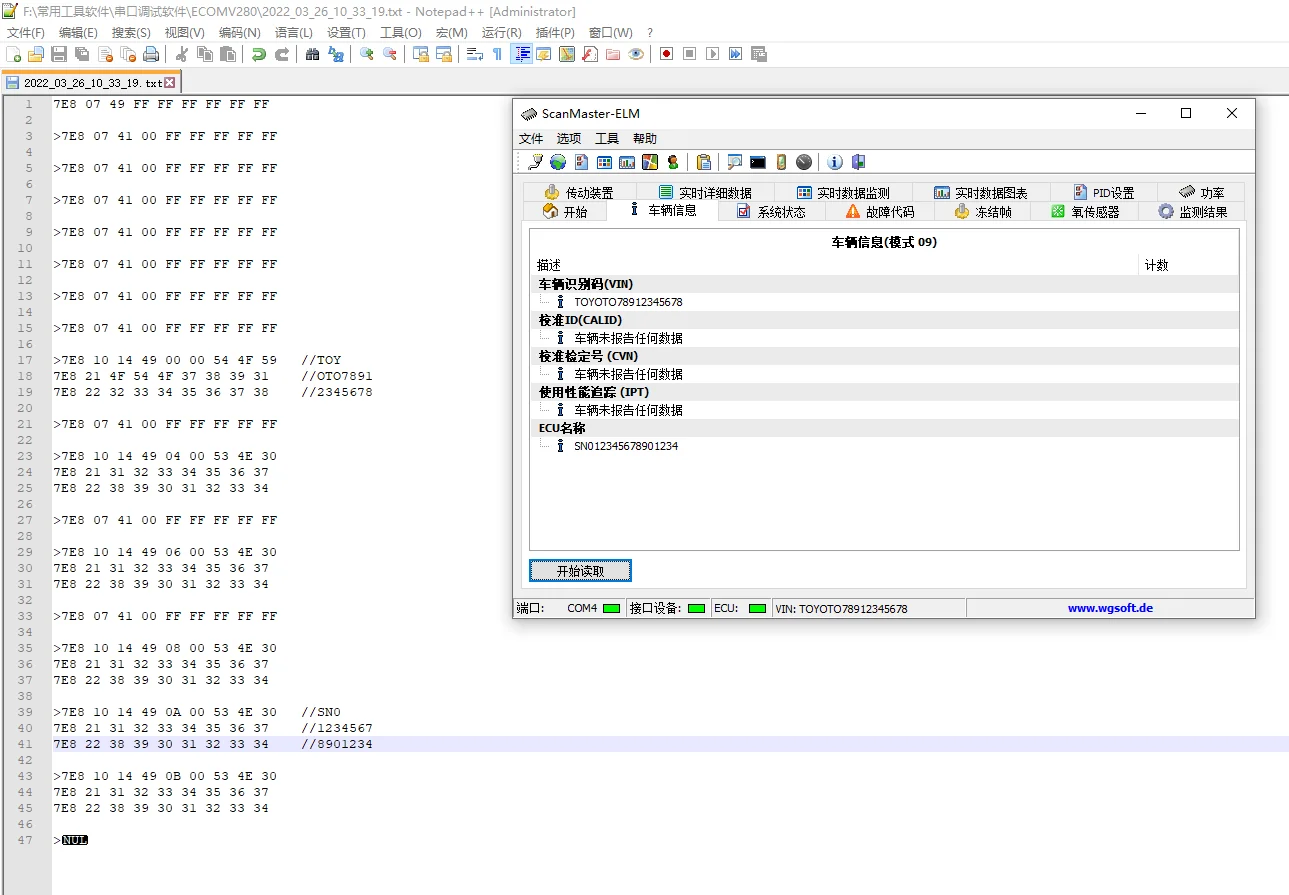Select the TOYOTO78912345678 VIN entry
The image size is (1289, 895).
pyautogui.click(x=628, y=302)
